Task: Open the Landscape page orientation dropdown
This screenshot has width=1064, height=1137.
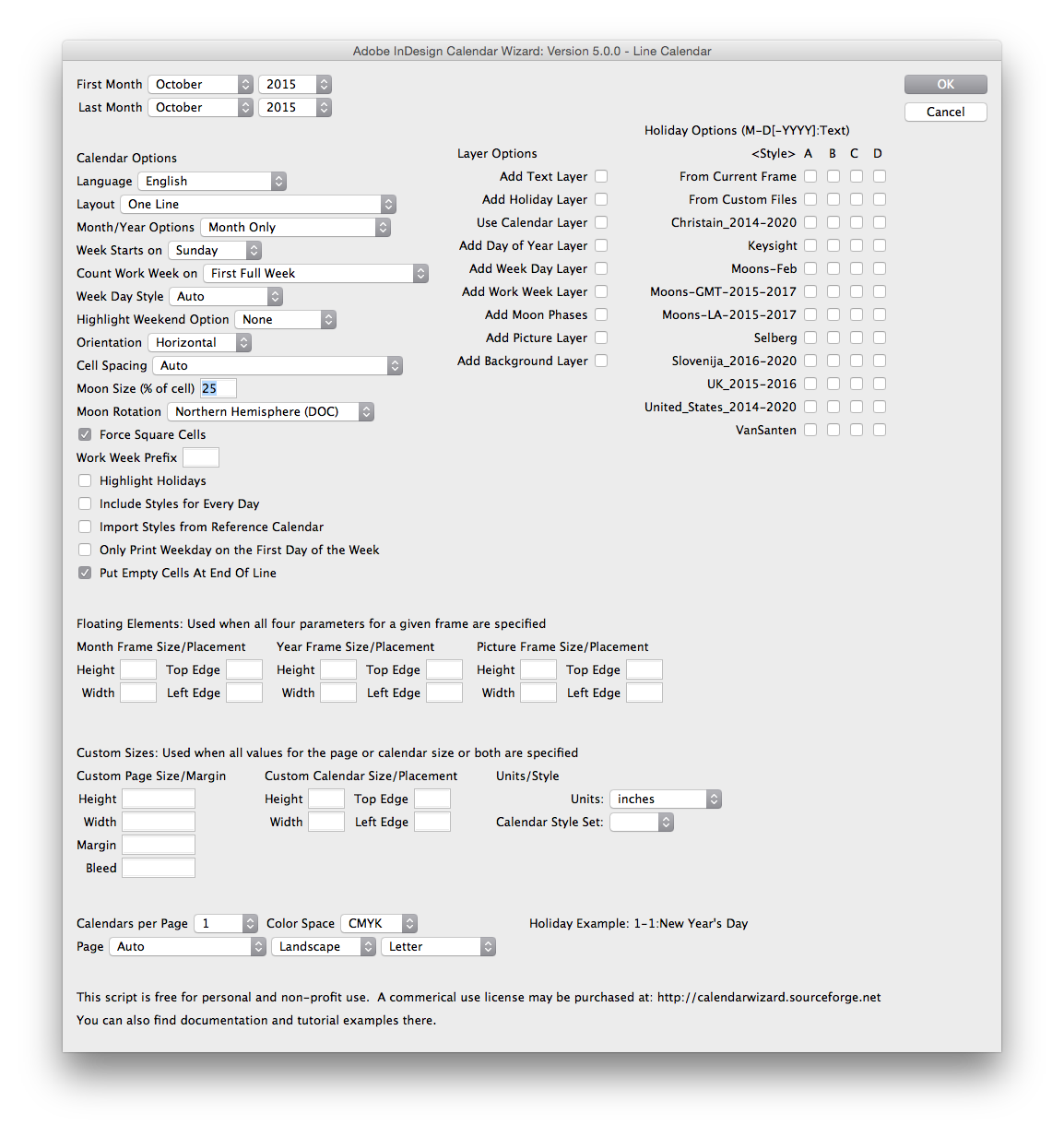Action: (324, 946)
